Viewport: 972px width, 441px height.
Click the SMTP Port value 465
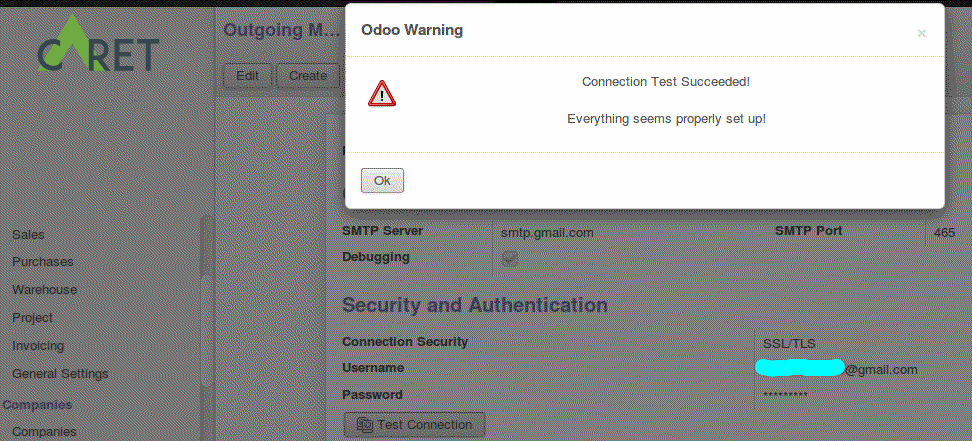coord(945,232)
